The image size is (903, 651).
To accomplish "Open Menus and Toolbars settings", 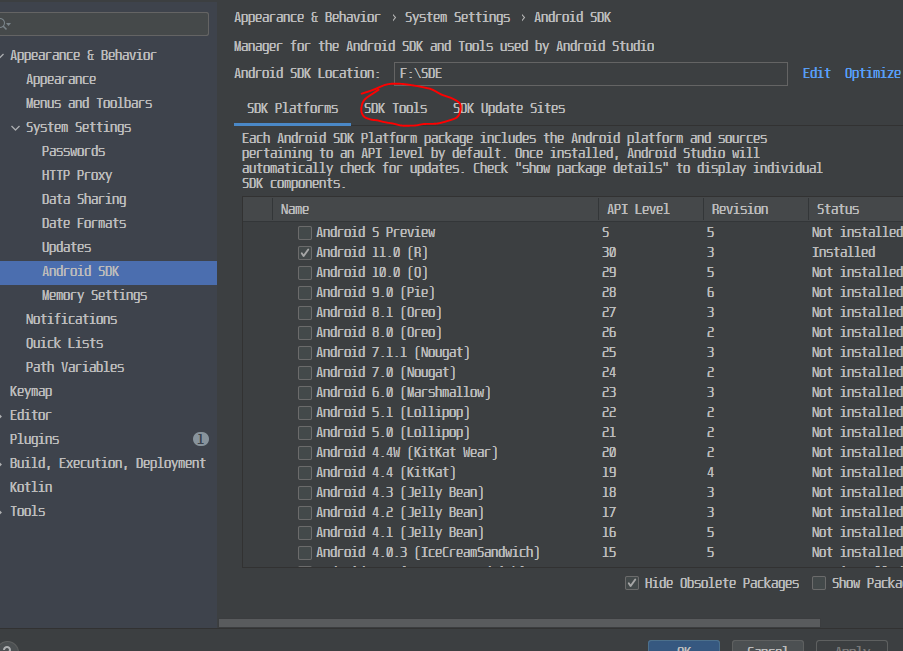I will tap(89, 103).
